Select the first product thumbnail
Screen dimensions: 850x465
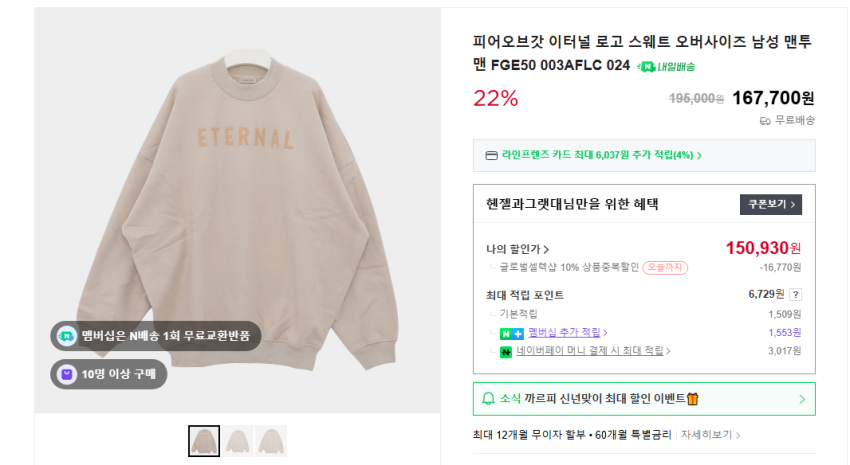tap(204, 440)
